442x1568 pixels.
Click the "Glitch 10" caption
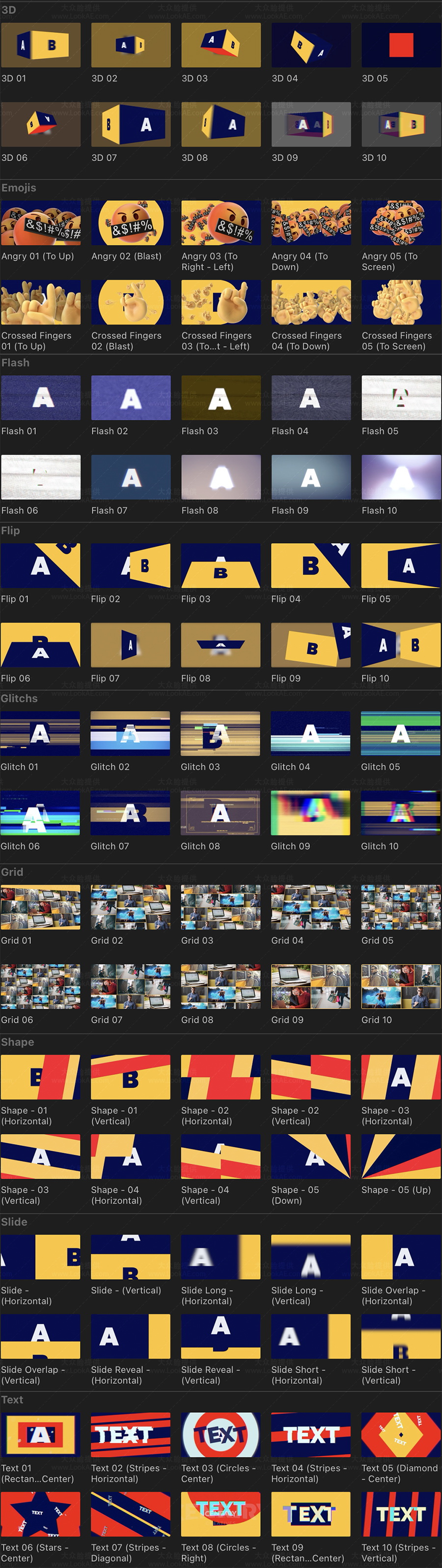coord(380,846)
